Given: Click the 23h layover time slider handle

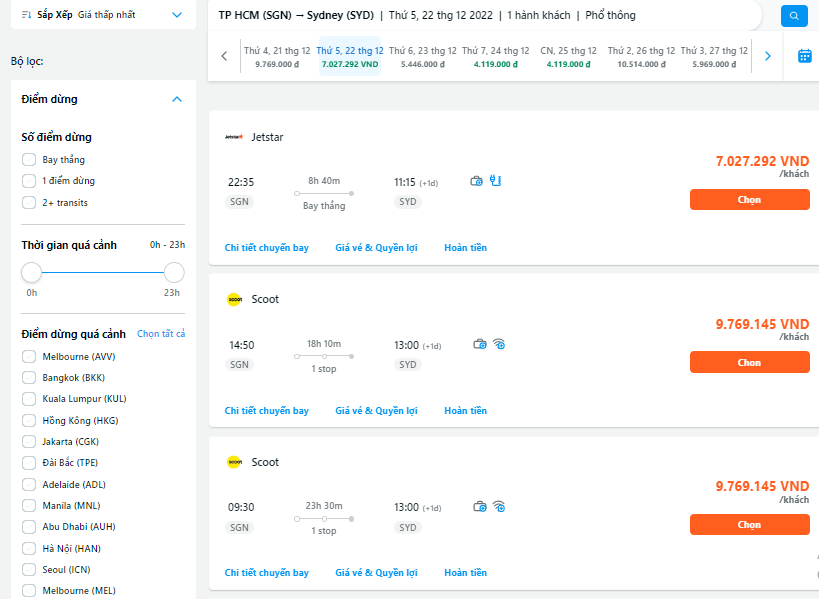Looking at the screenshot, I should click(174, 272).
